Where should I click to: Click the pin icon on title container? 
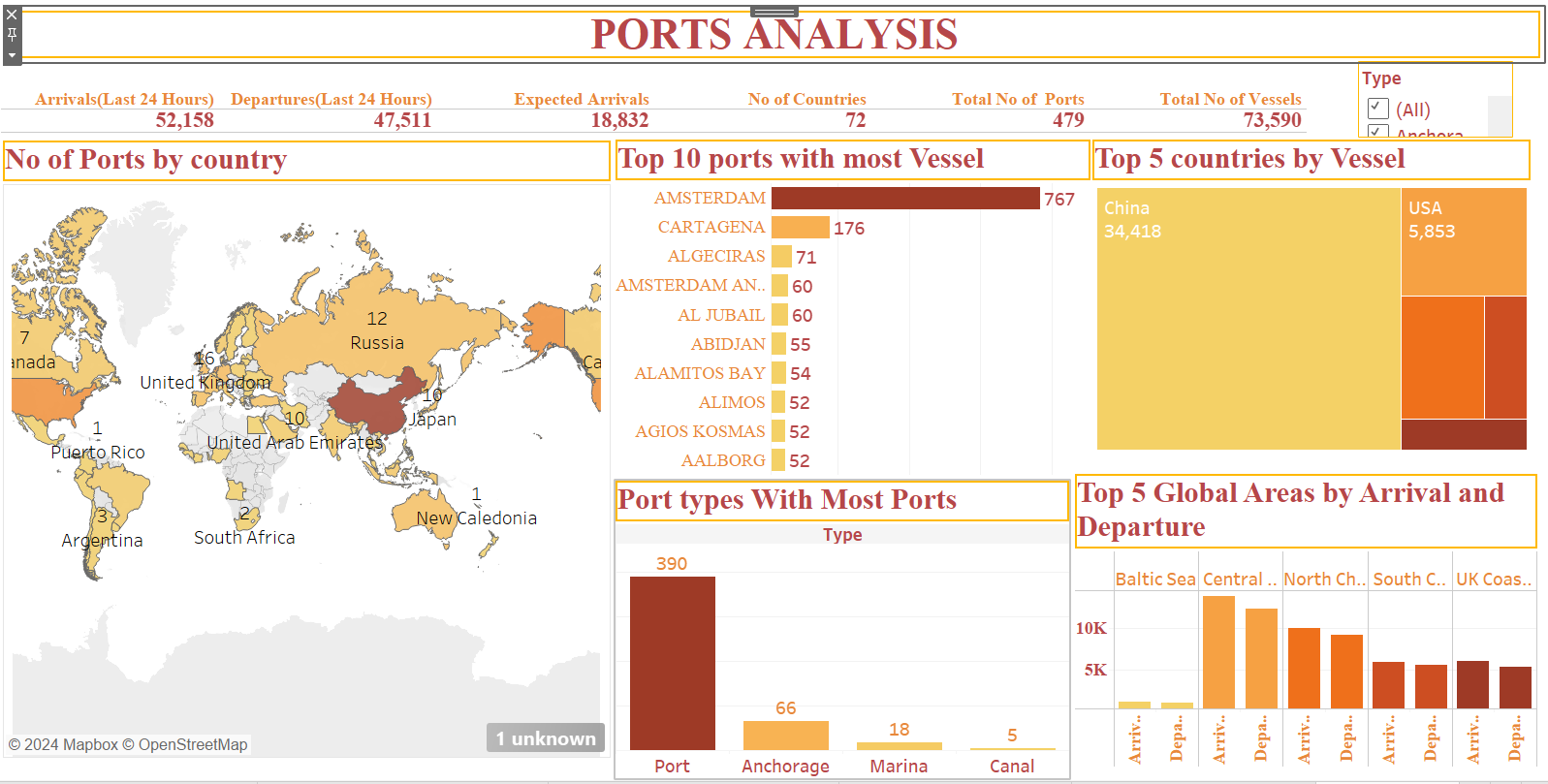click(12, 34)
